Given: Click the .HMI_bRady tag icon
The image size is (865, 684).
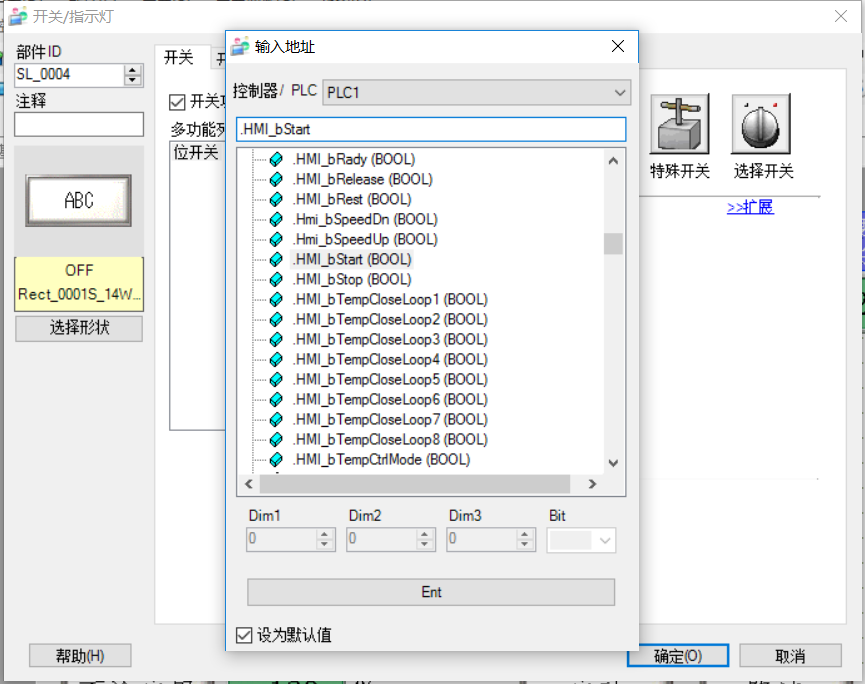Looking at the screenshot, I should [x=277, y=159].
